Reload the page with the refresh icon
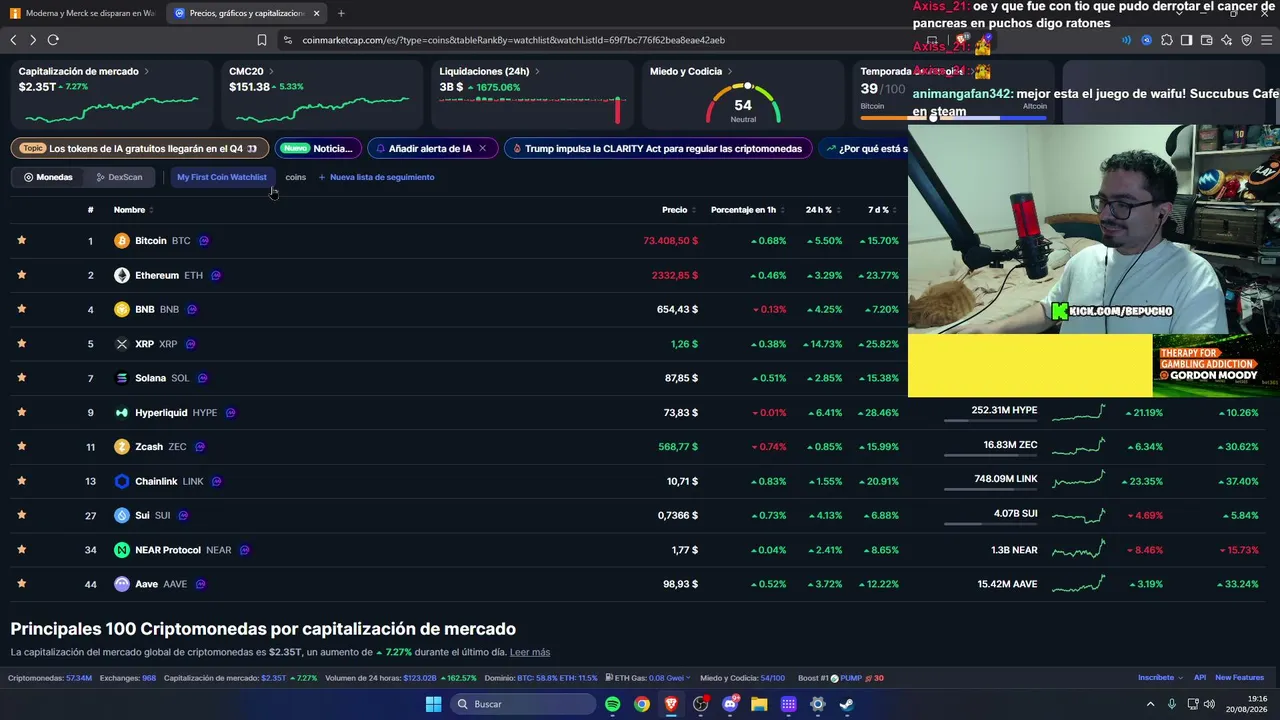Image resolution: width=1280 pixels, height=720 pixels. coord(53,40)
